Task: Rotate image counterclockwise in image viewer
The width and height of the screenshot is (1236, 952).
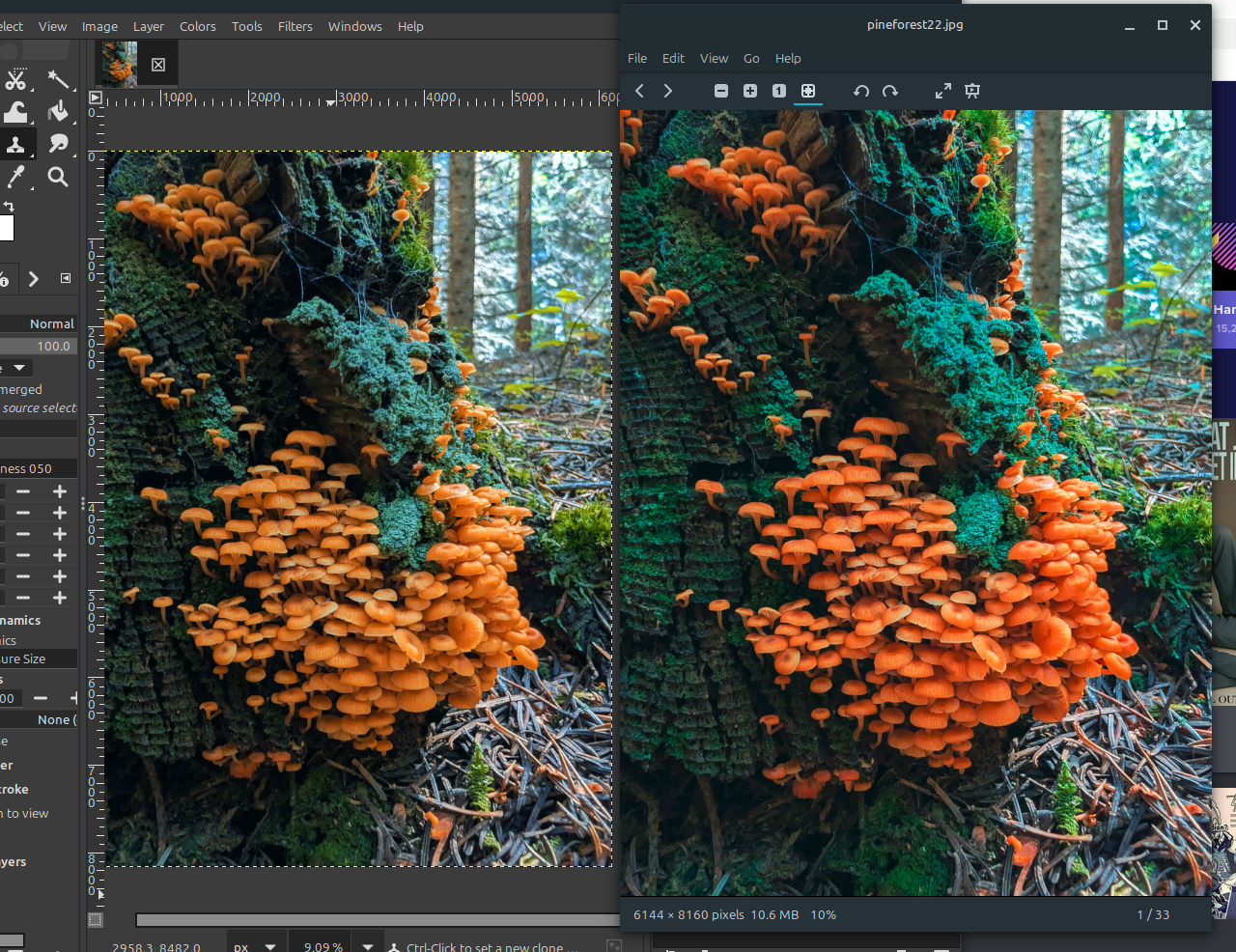Action: [x=861, y=91]
